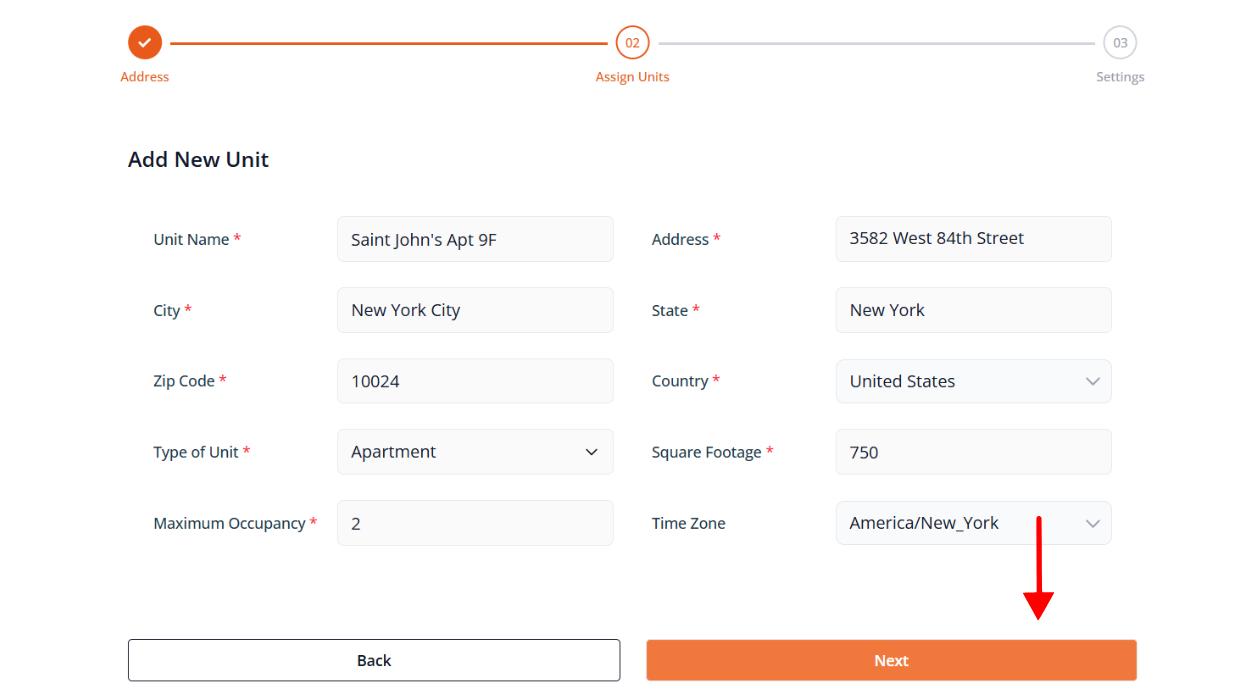Focus the Zip Code field

(x=475, y=381)
